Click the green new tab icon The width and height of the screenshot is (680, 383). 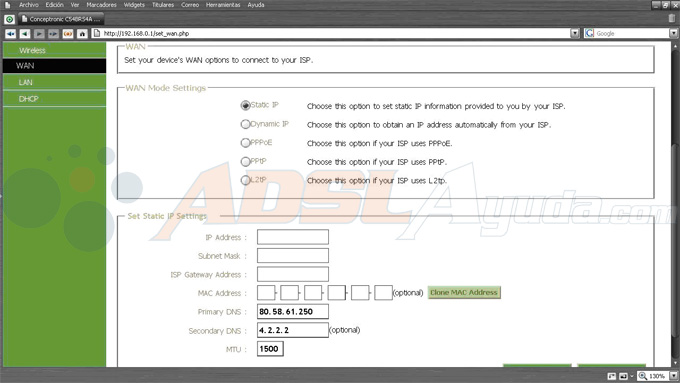tap(10, 19)
